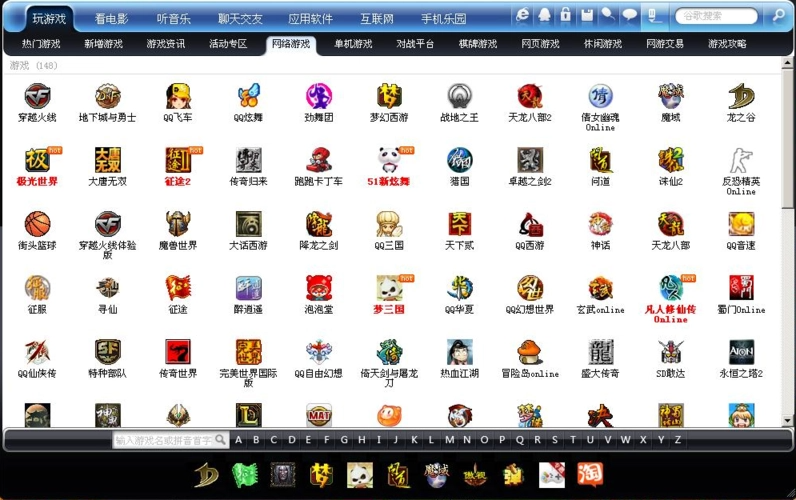Click the 泡泡堂 game icon
This screenshot has width=796, height=500.
[319, 288]
